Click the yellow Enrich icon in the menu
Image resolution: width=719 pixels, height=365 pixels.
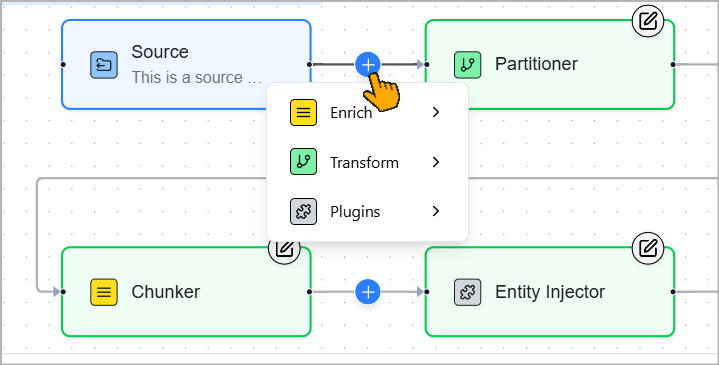[303, 112]
